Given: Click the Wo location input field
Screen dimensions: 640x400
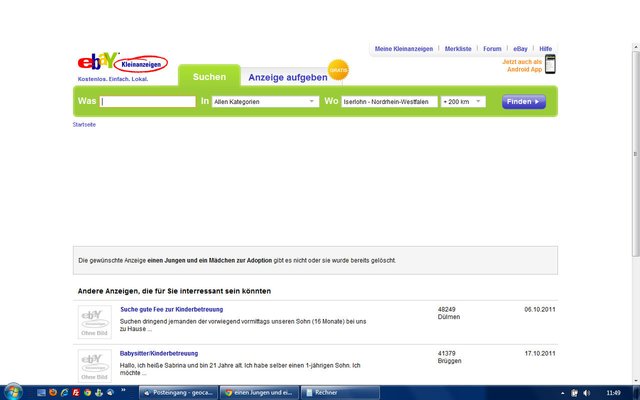Looking at the screenshot, I should [389, 102].
